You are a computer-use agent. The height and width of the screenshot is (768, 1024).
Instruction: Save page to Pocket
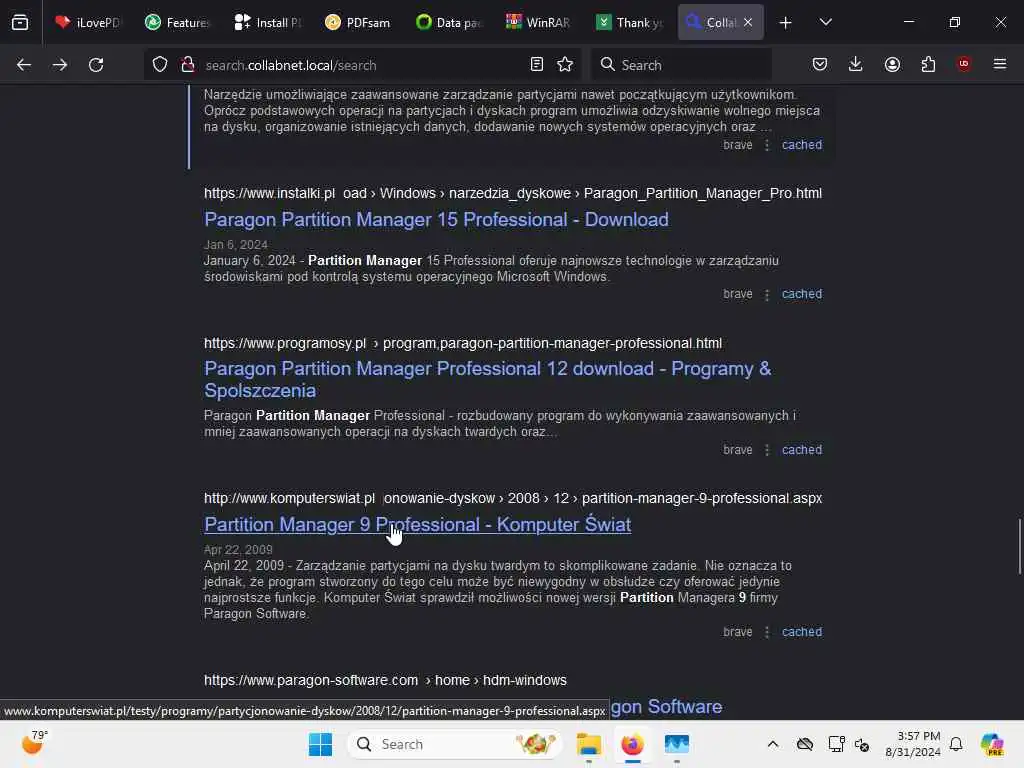click(820, 64)
